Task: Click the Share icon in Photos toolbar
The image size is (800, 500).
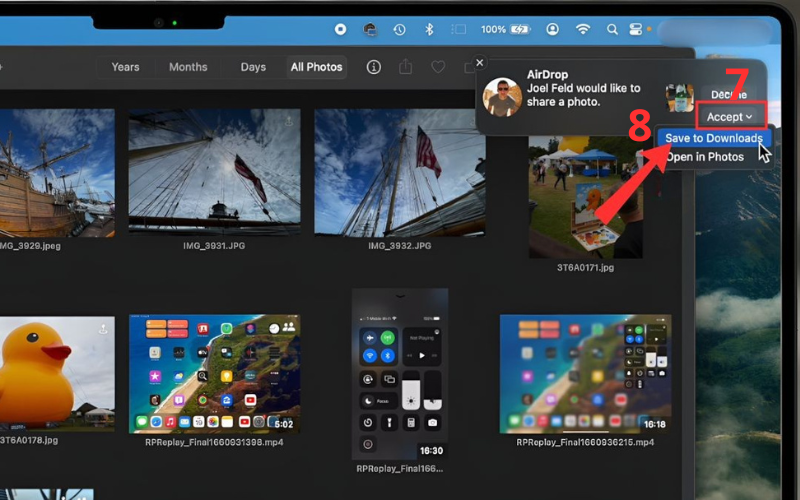Action: [x=406, y=67]
